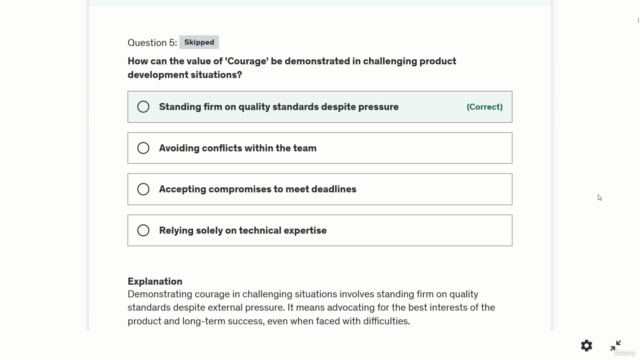Click the 'Skipped' status badge
The width and height of the screenshot is (640, 360).
point(199,42)
